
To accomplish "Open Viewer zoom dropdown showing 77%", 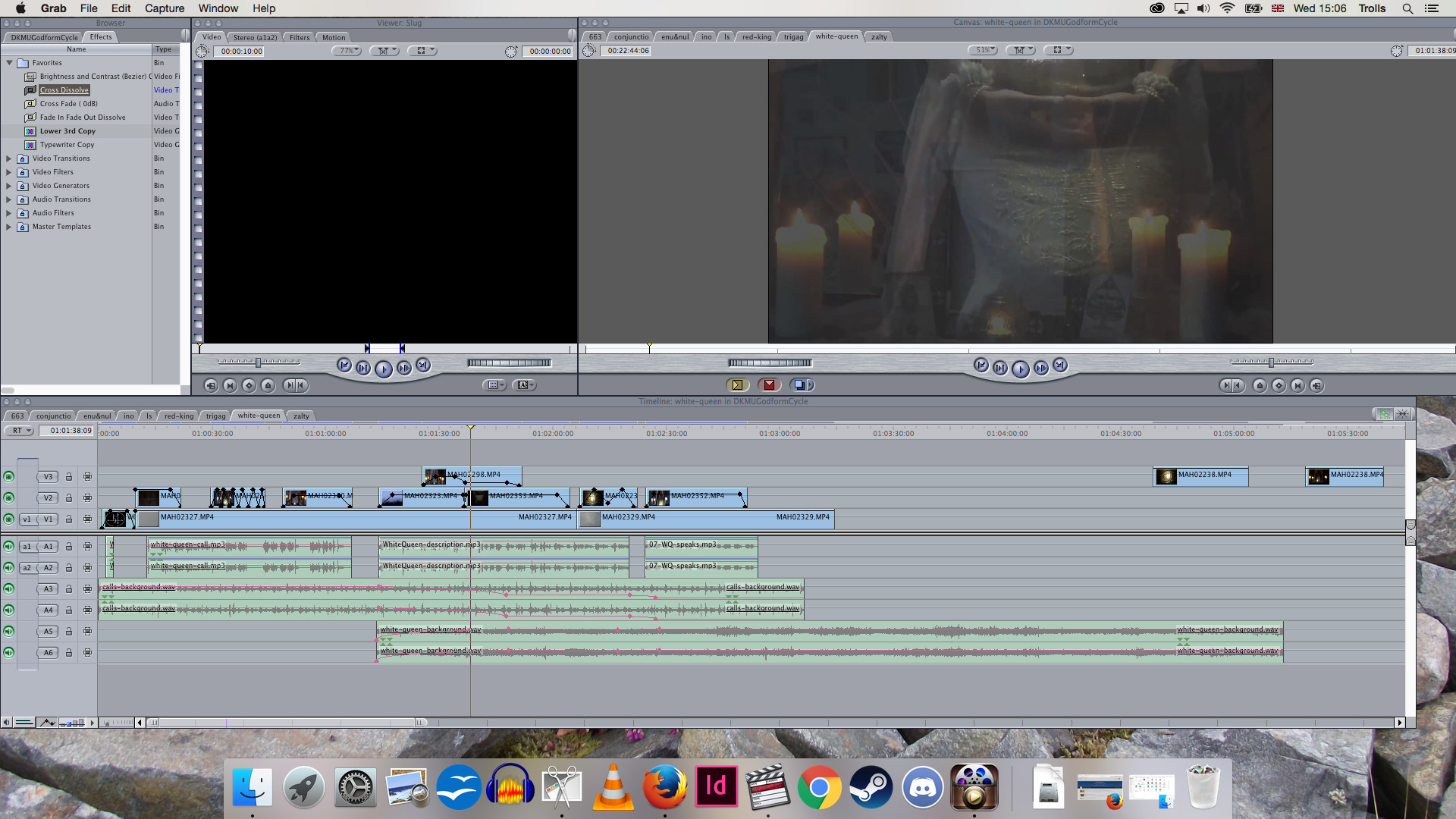I will point(347,51).
